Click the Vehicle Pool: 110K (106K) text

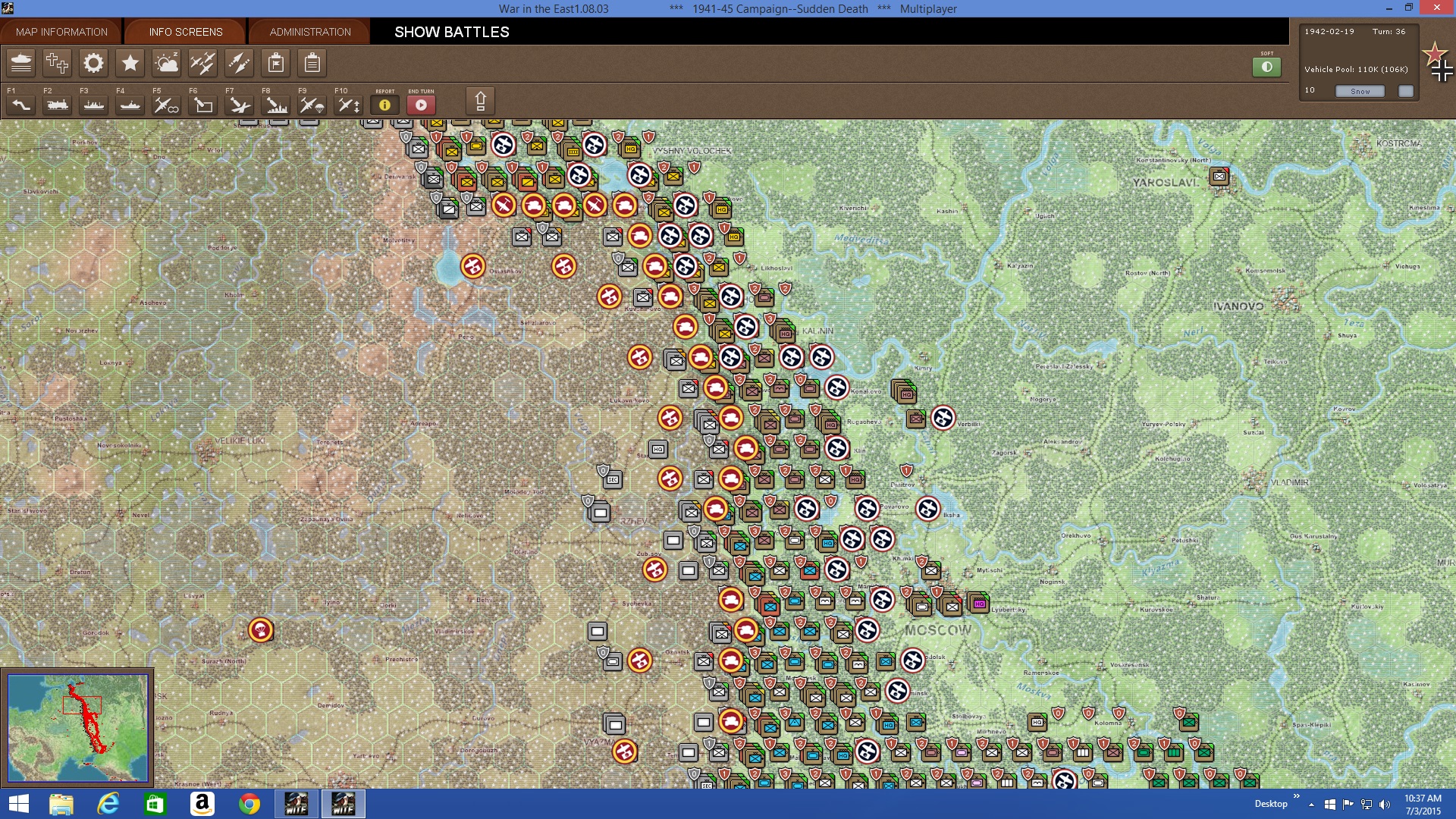pyautogui.click(x=1356, y=69)
